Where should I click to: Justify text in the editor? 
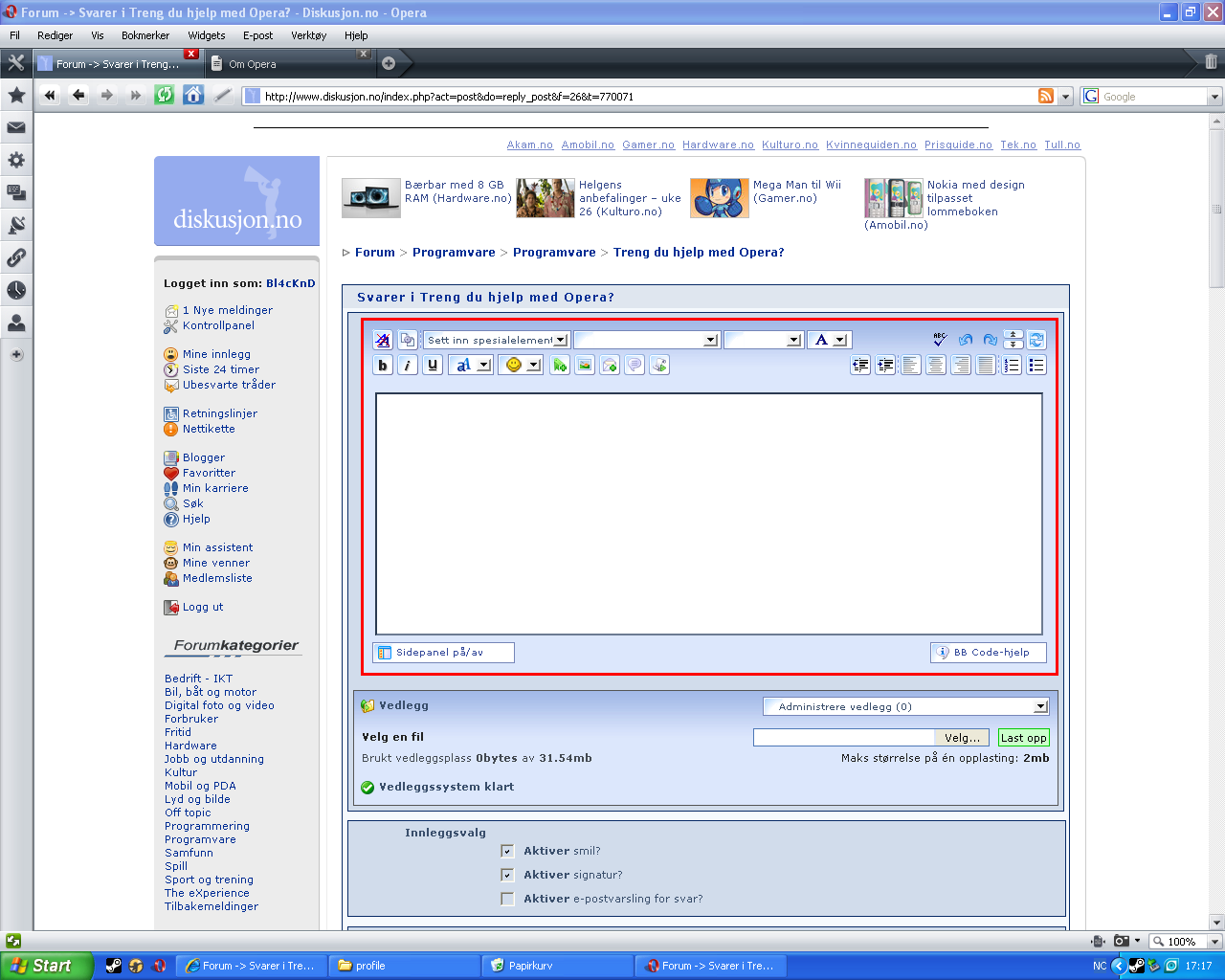point(986,365)
